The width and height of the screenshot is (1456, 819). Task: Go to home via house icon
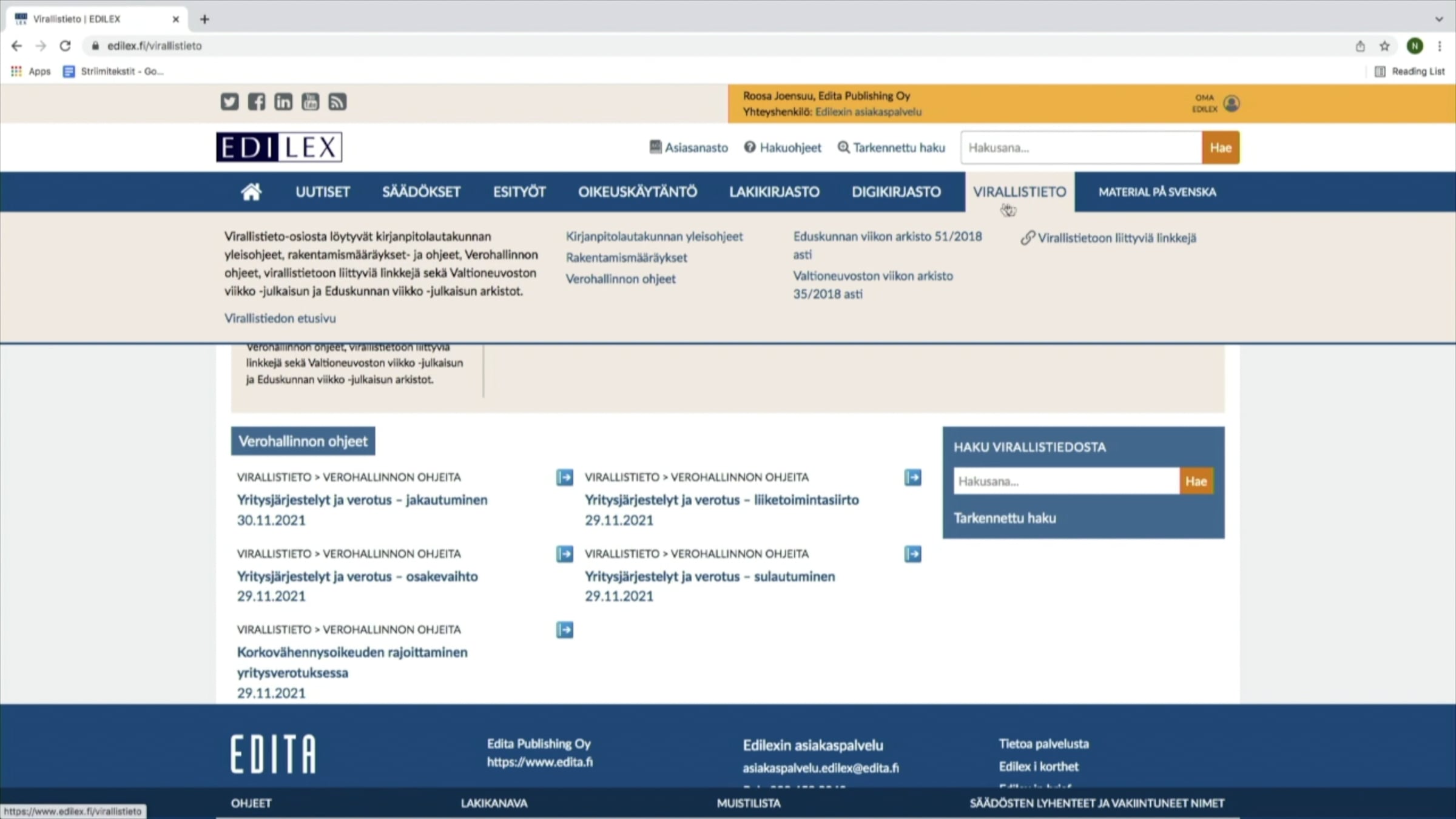(x=251, y=192)
